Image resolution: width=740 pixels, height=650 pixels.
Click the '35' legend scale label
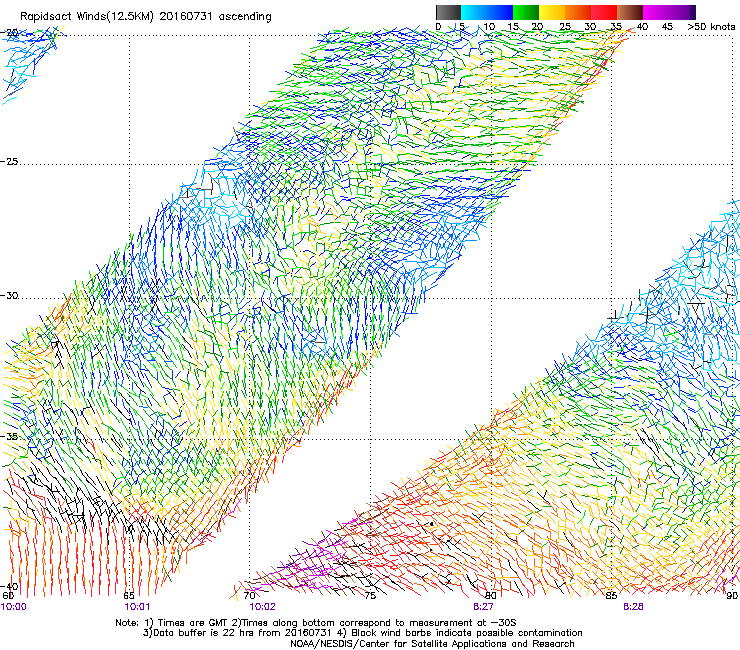pos(616,27)
